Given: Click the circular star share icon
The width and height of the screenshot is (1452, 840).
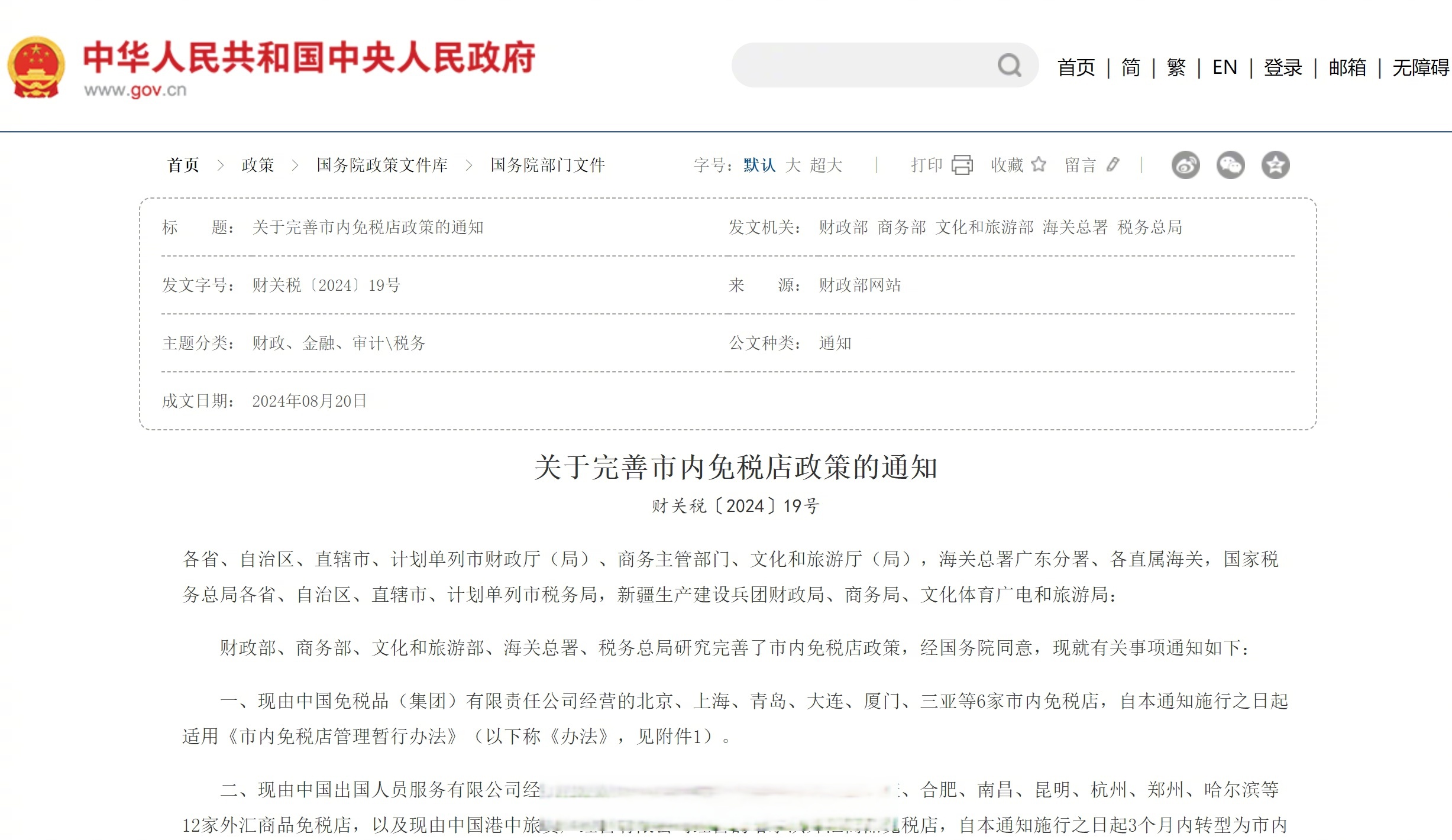Looking at the screenshot, I should [x=1276, y=166].
